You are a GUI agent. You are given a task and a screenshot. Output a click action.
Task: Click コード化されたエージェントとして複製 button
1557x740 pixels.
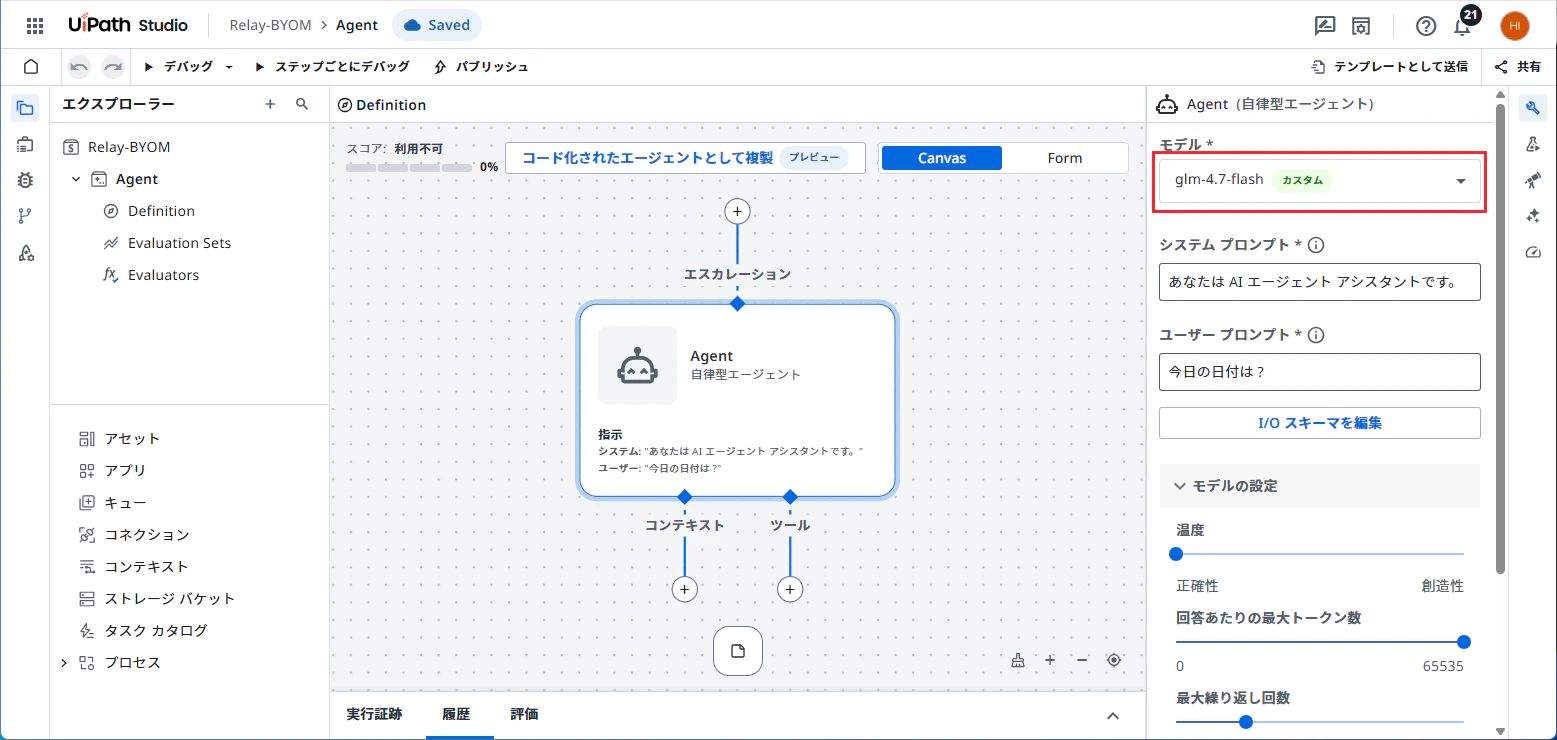click(685, 158)
